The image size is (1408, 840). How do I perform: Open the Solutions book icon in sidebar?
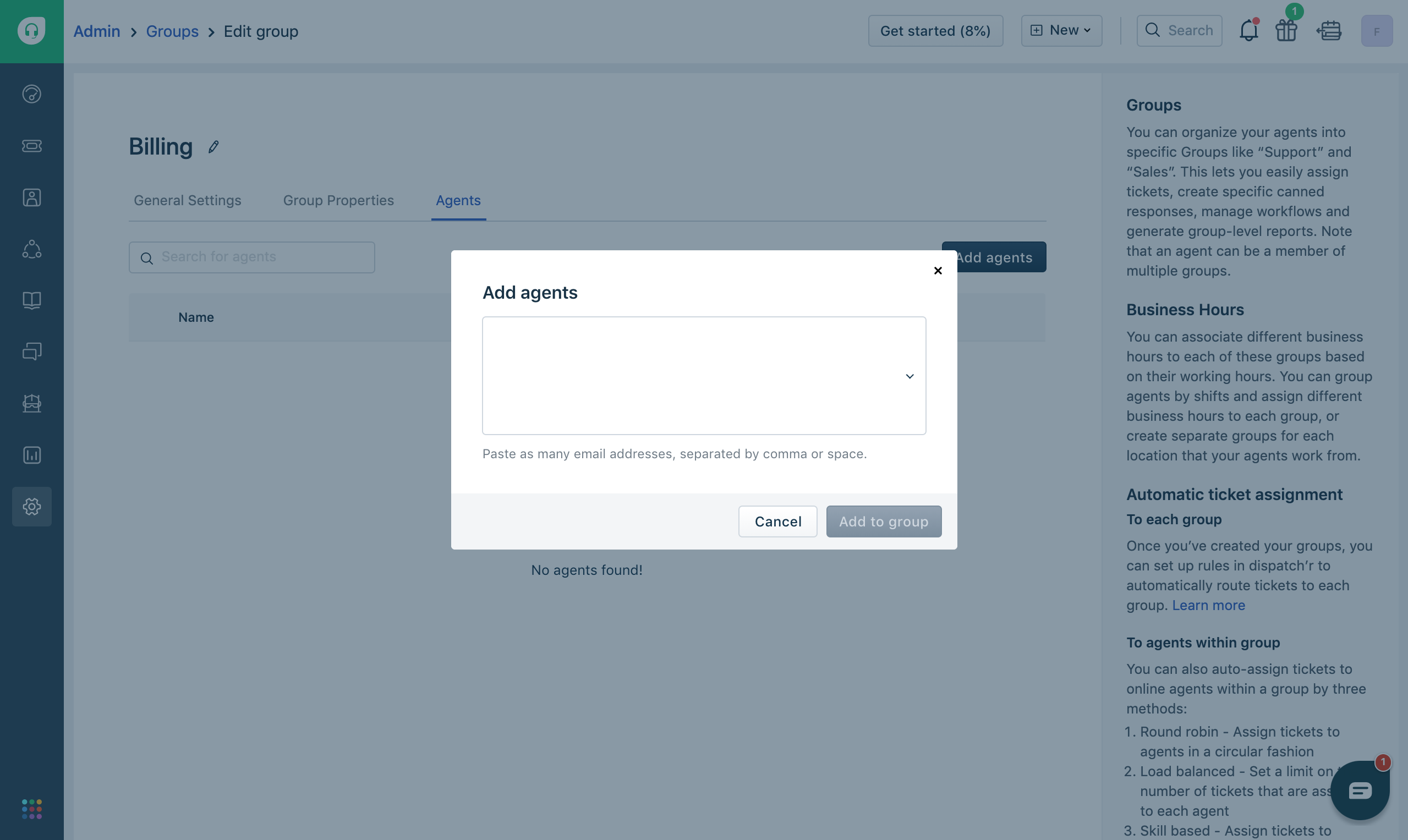32,300
